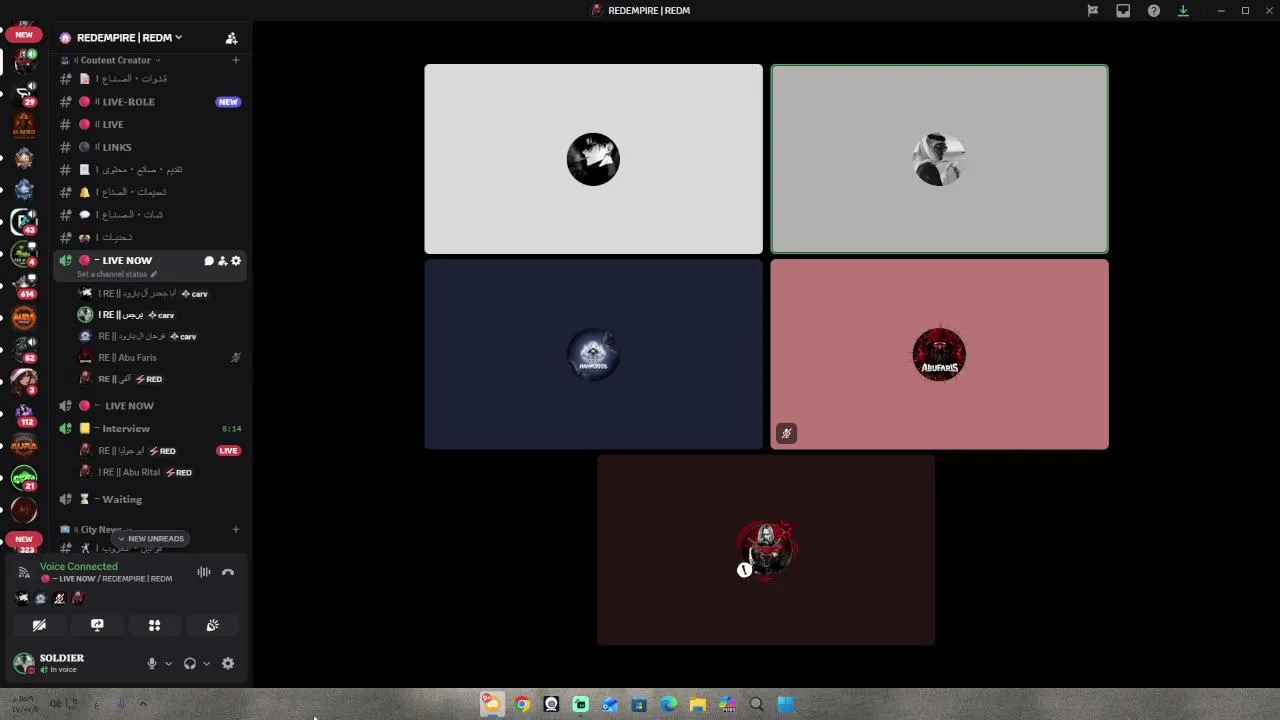Open REDEMPIRE | REDM server menu
Screen dimensions: 1280x720
click(x=130, y=38)
